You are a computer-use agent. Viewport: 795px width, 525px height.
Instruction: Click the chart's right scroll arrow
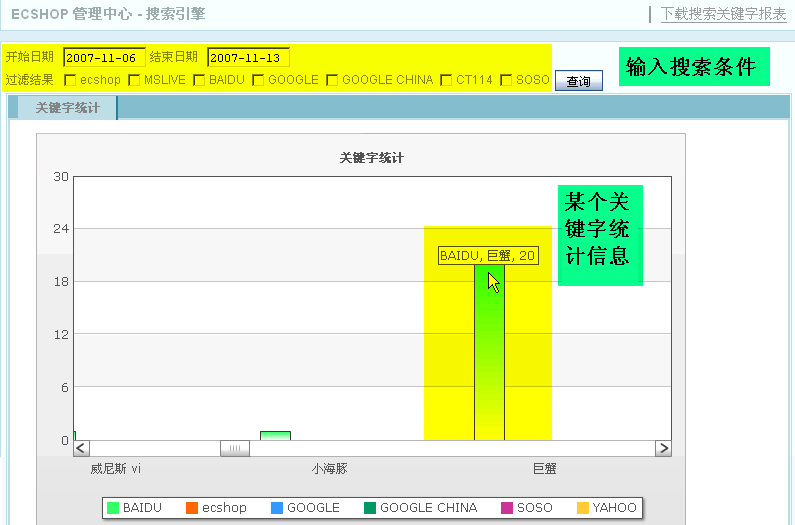pos(663,448)
